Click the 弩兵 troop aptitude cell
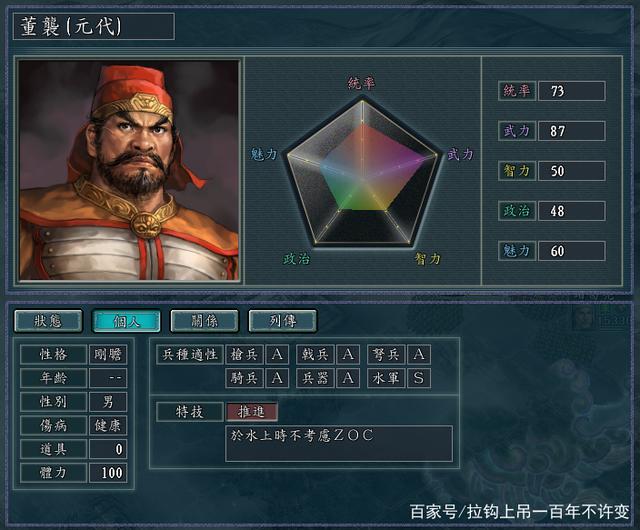 pos(386,354)
